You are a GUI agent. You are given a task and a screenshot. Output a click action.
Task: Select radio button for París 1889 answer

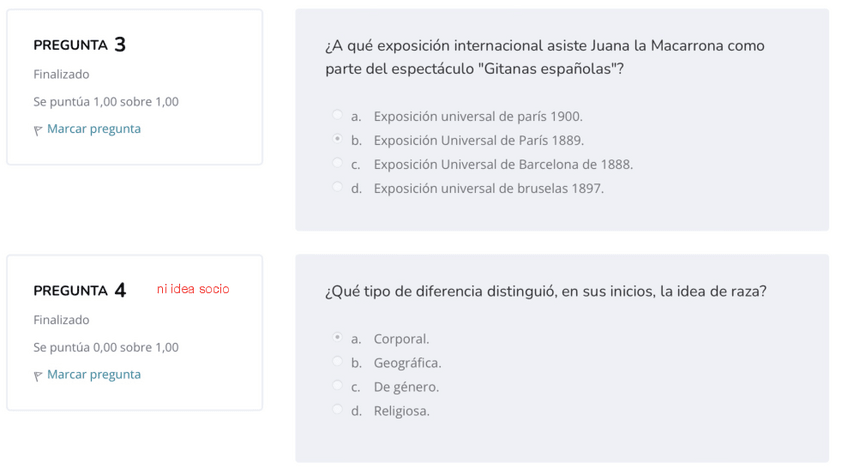[x=338, y=140]
